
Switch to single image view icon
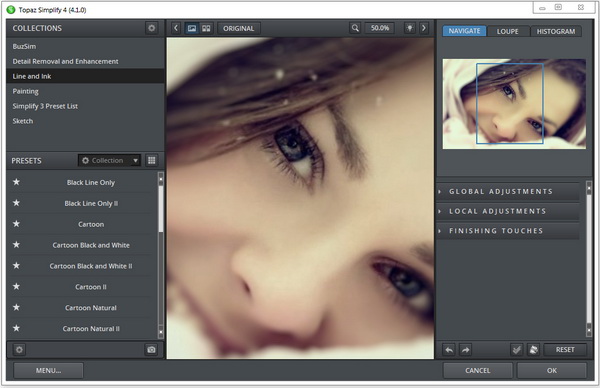click(x=192, y=28)
